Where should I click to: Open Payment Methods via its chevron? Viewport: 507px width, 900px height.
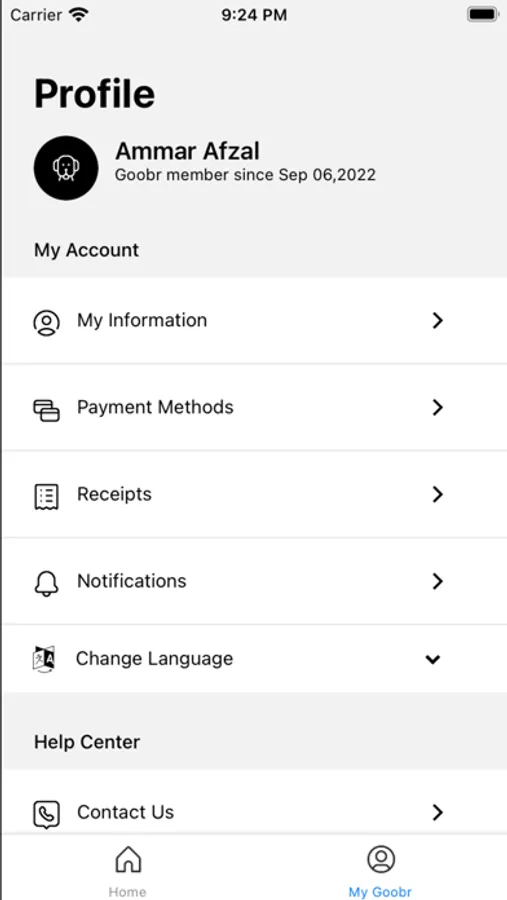point(438,408)
